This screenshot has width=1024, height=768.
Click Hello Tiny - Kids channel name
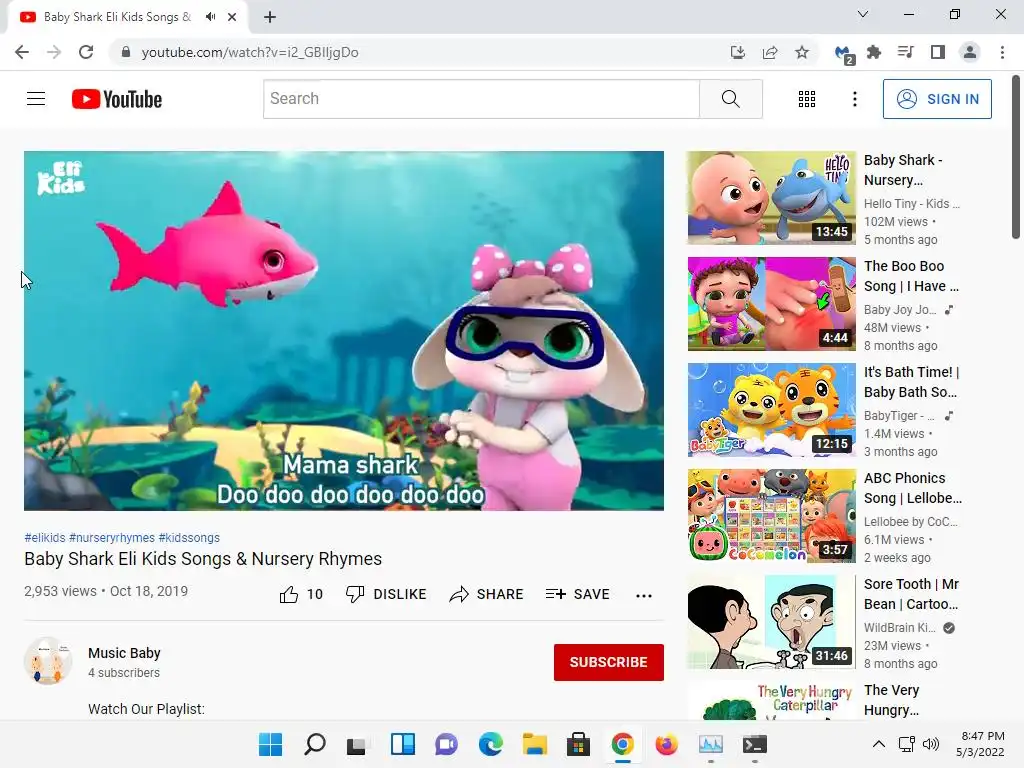pyautogui.click(x=912, y=204)
